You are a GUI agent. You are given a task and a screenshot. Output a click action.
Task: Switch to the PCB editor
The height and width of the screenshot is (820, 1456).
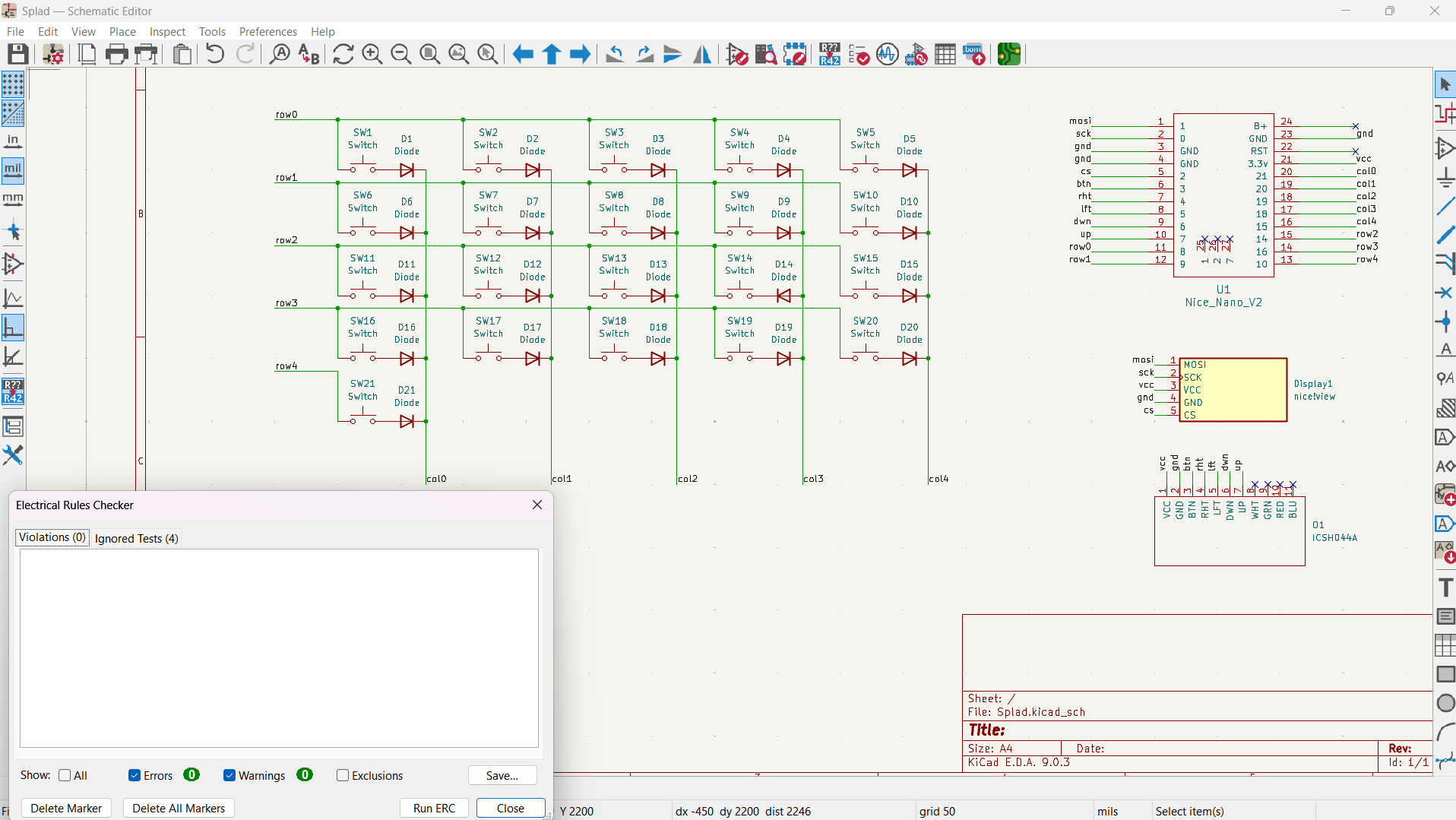point(1008,54)
